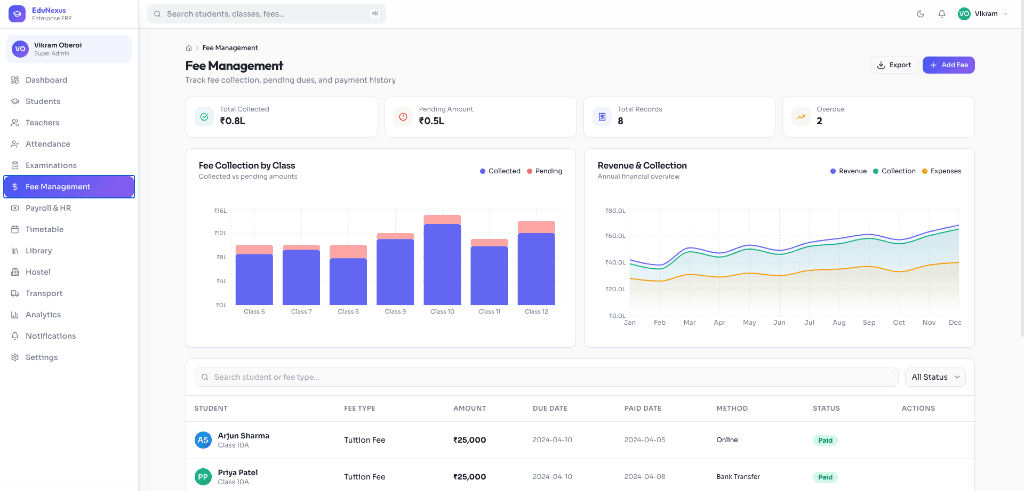Viewport: 1024px width, 491px height.
Task: Click the Hostel building icon
Action: (x=15, y=272)
